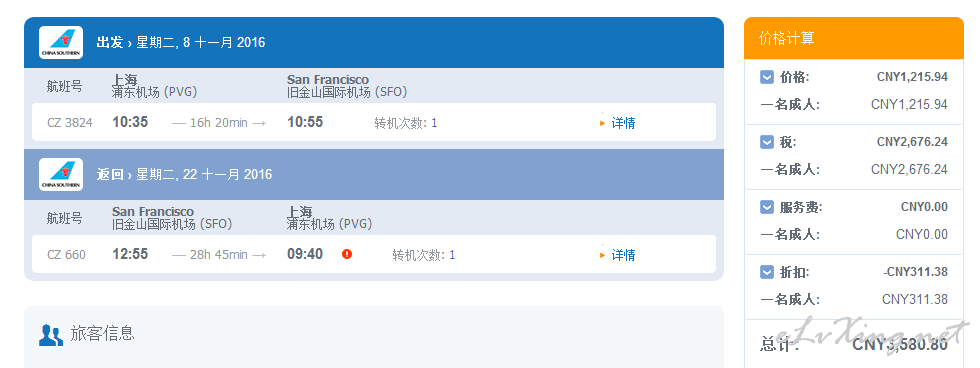980x368 pixels.
Task: Click the passengers icon next to 旅客信息
Action: pos(51,335)
